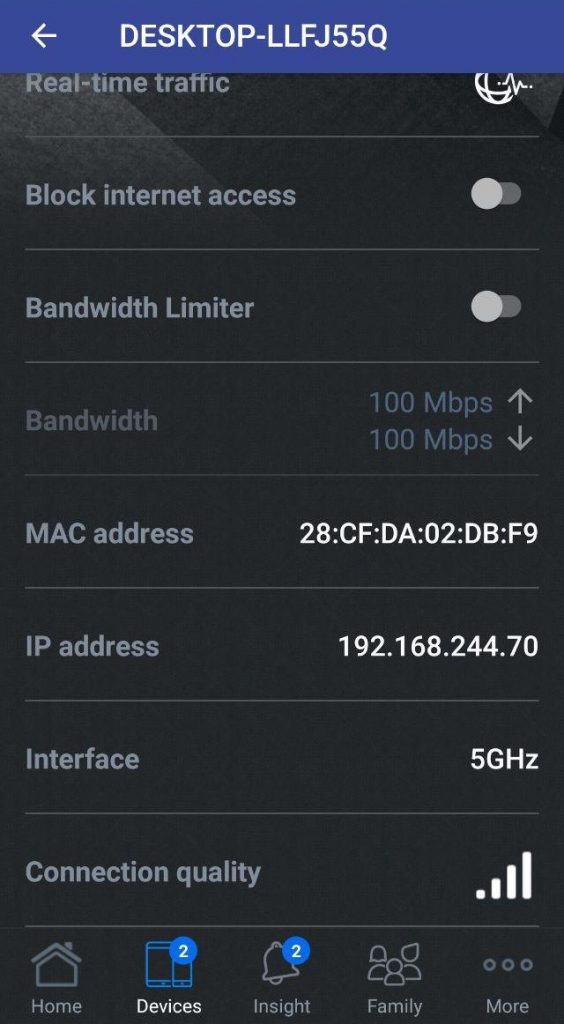Image resolution: width=564 pixels, height=1024 pixels.
Task: Tap the Devices badge showing 2
Action: [183, 952]
